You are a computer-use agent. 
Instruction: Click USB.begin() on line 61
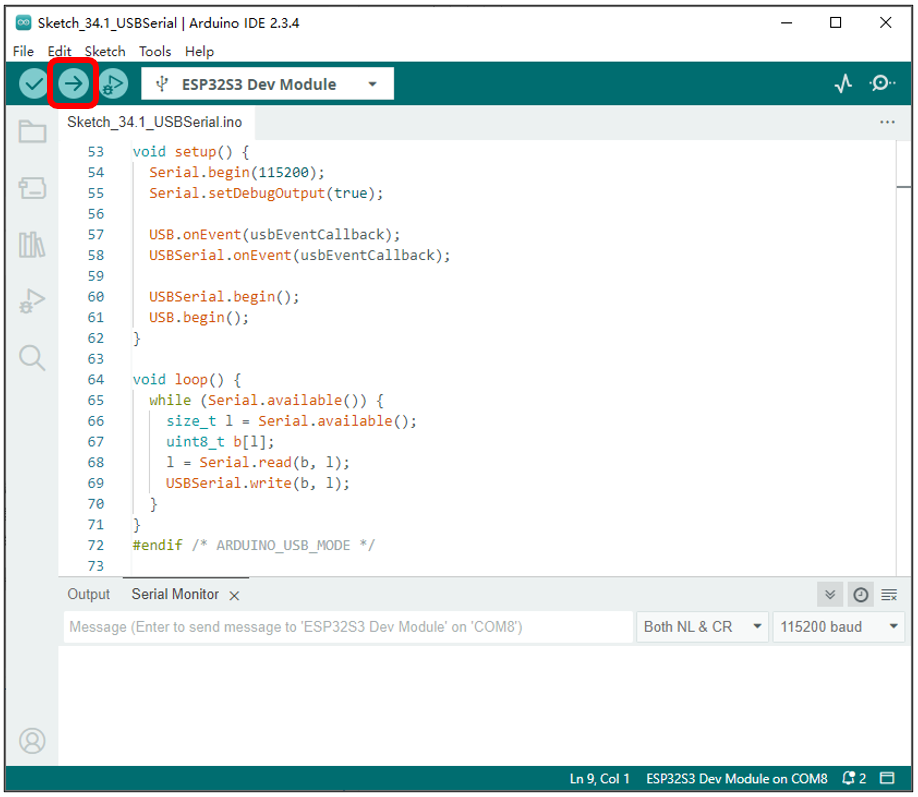pos(199,317)
